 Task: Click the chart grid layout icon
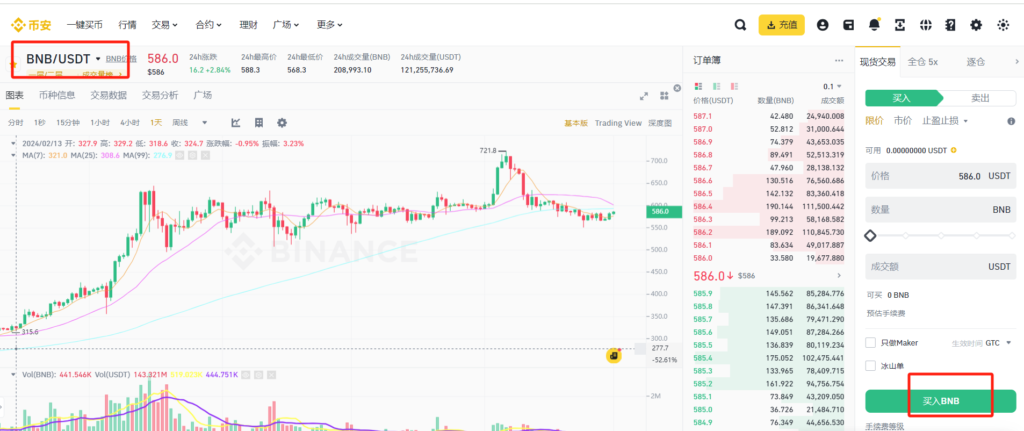click(664, 96)
